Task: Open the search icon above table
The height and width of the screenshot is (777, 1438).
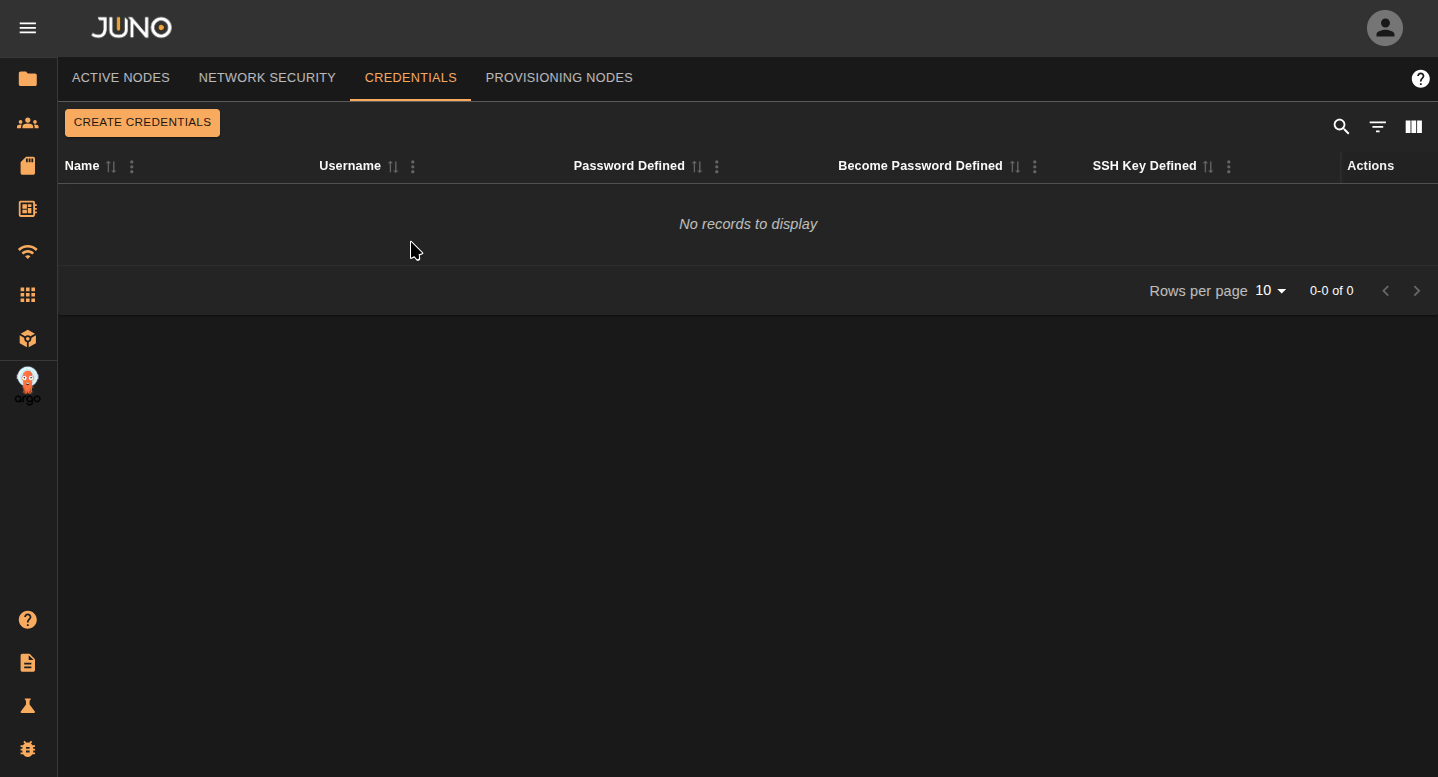Action: (1341, 127)
